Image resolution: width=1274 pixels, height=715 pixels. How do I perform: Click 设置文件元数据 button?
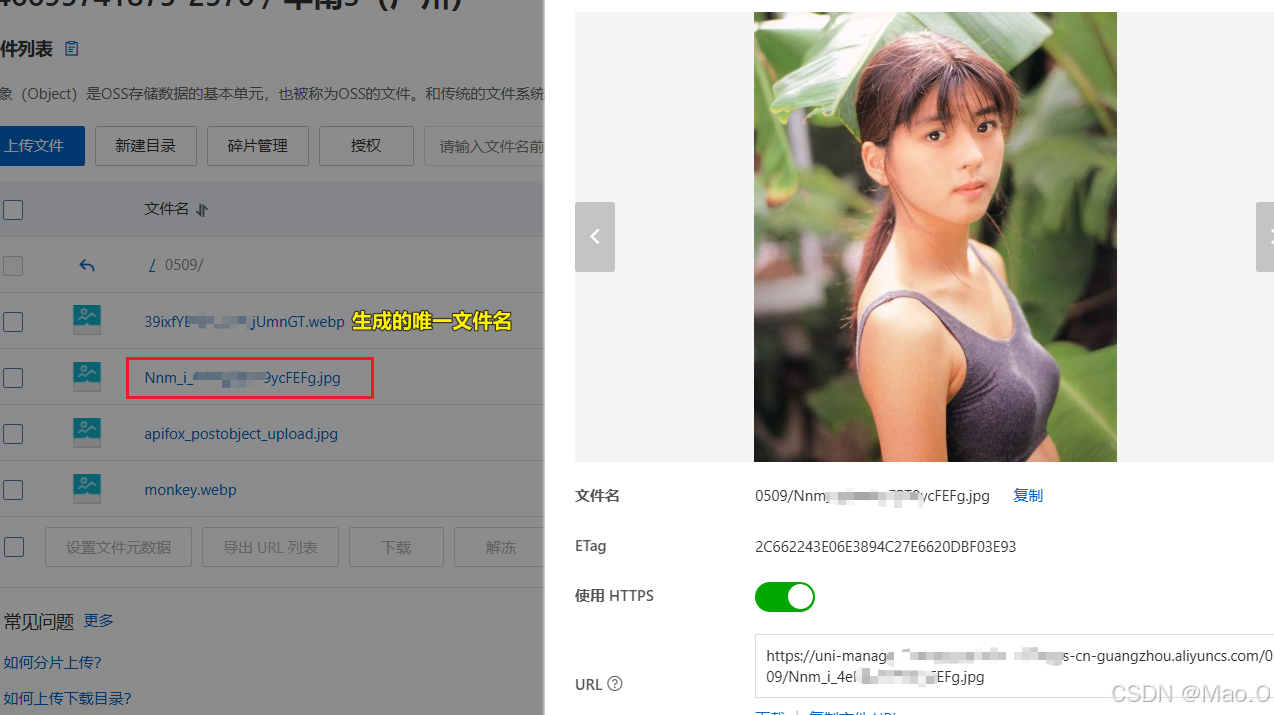pos(119,547)
